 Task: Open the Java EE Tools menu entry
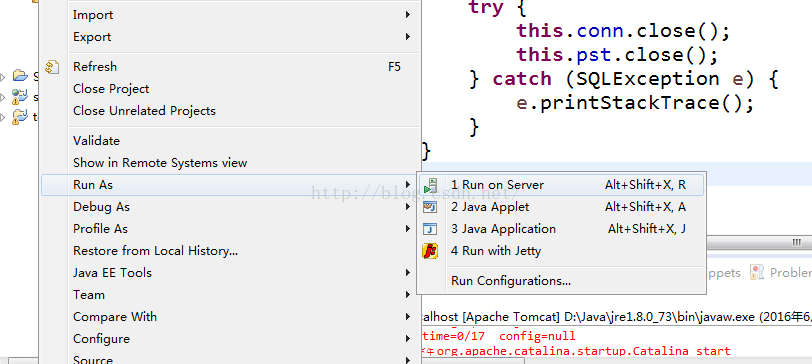(230, 273)
